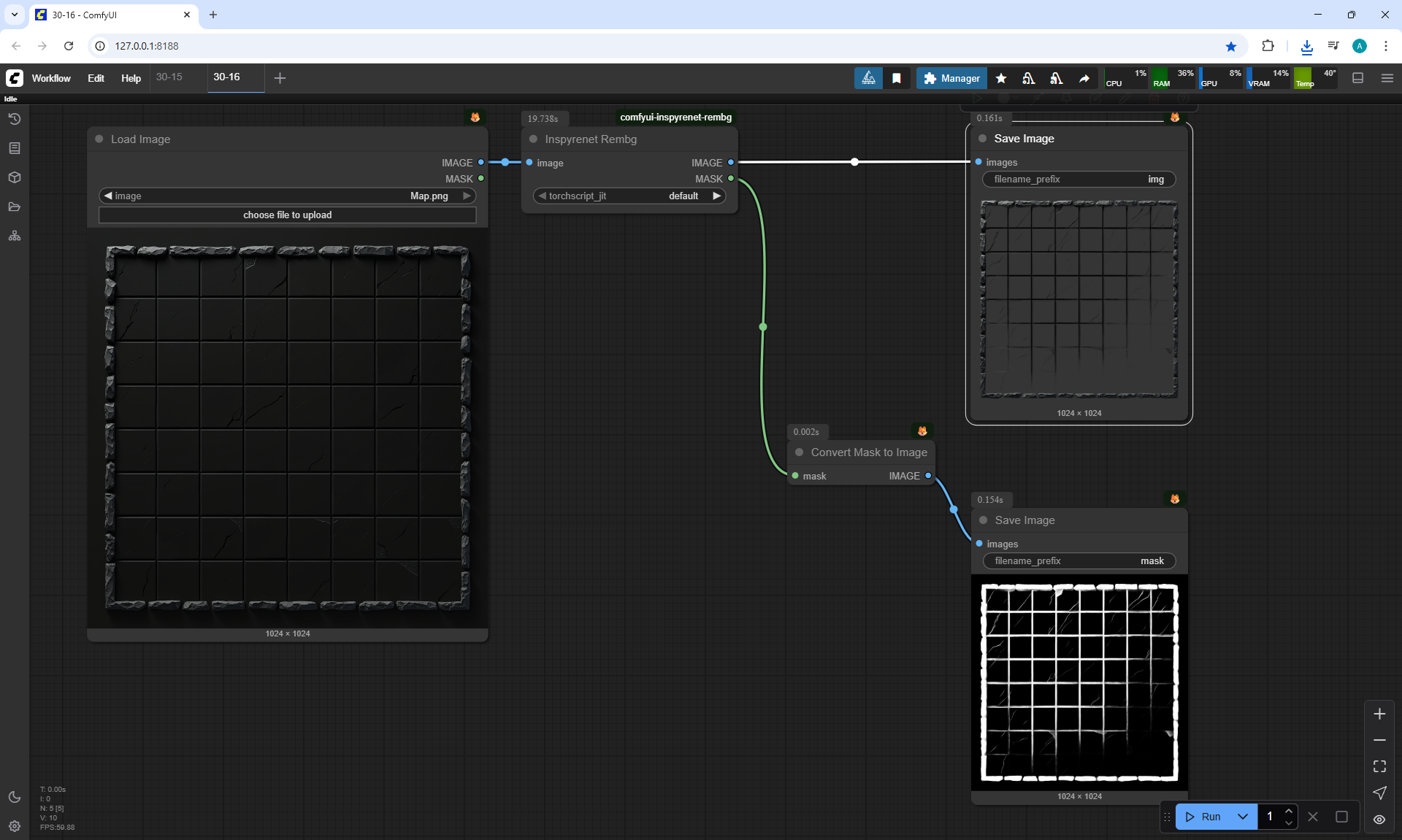1402x840 pixels.
Task: Click the mask filename_prefix field
Action: [x=1079, y=560]
